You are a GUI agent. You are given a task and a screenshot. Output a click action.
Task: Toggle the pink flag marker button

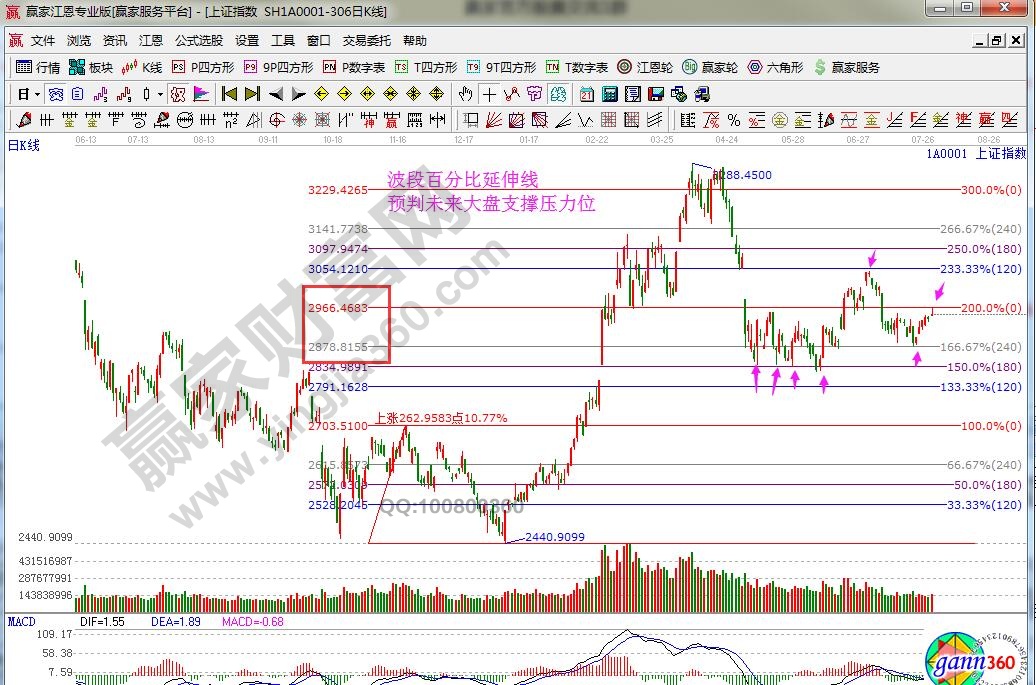(201, 94)
